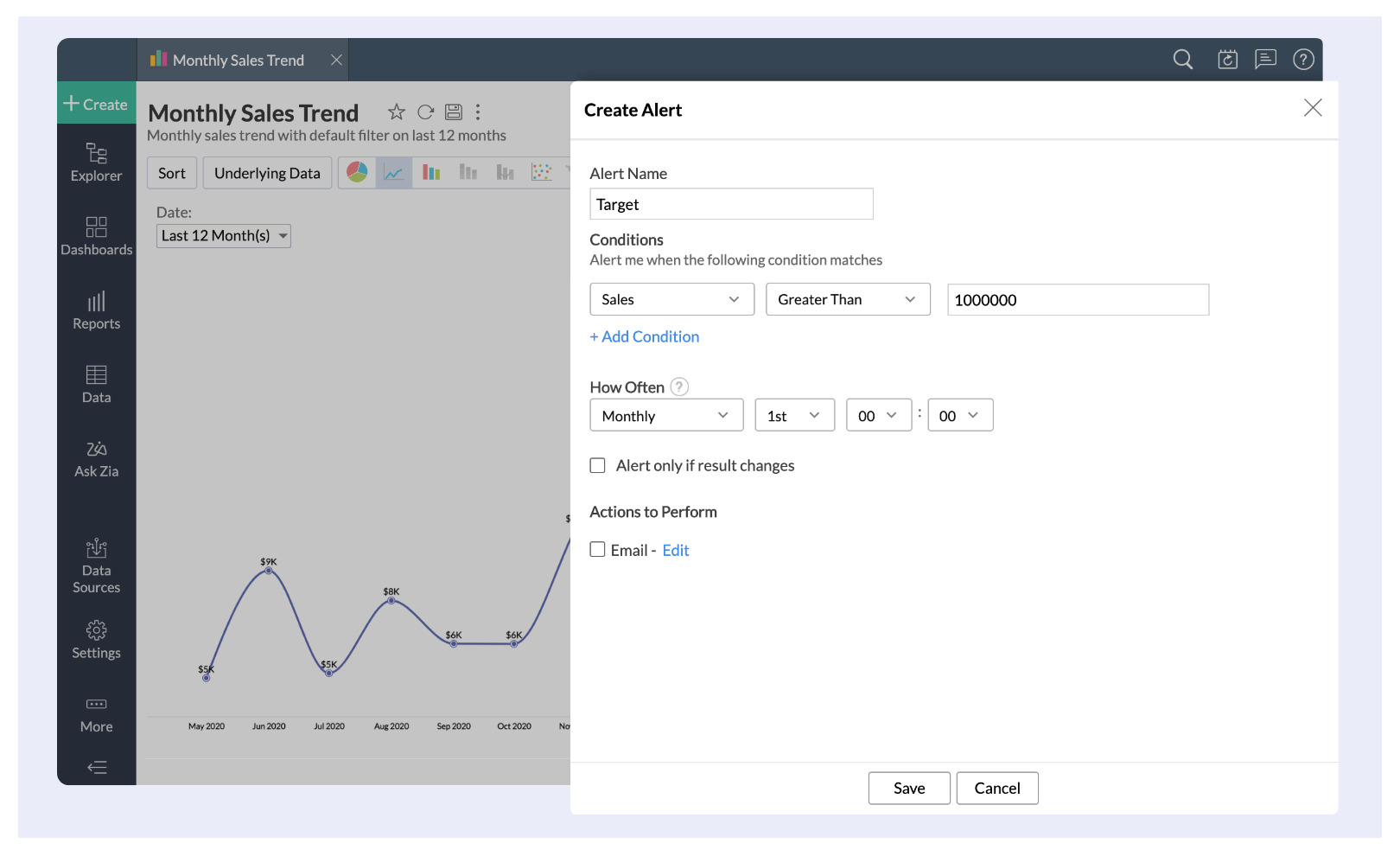1400x856 pixels.
Task: Open the hours 00 dropdown
Action: 878,415
